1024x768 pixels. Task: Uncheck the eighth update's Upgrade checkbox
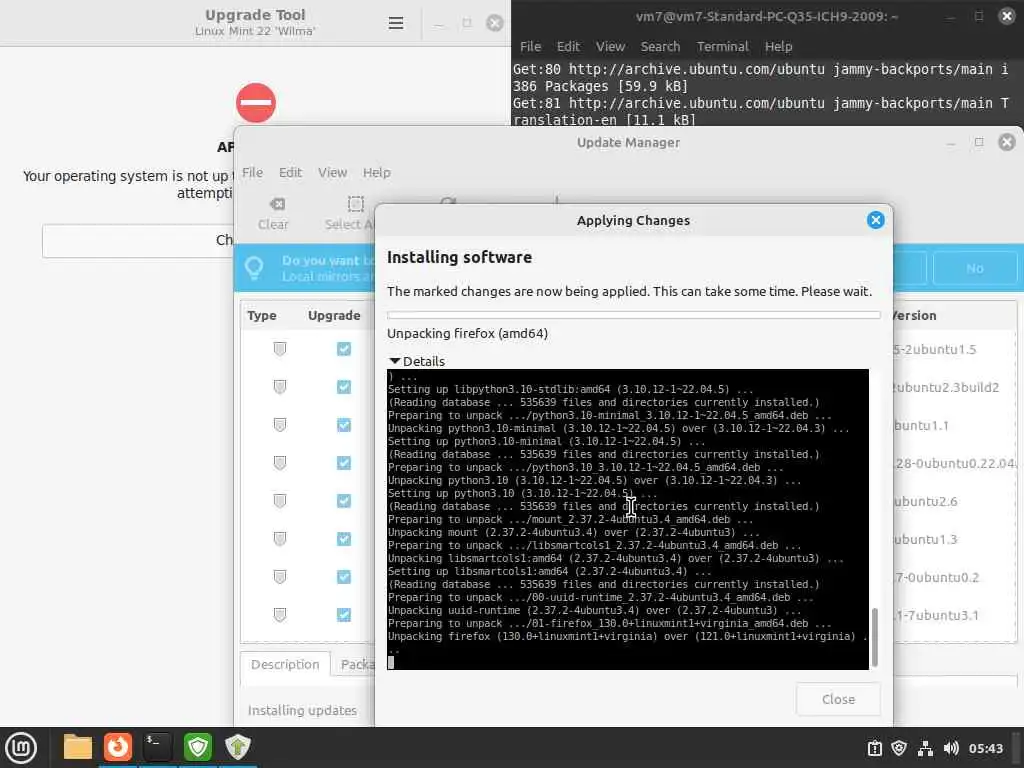(x=344, y=615)
